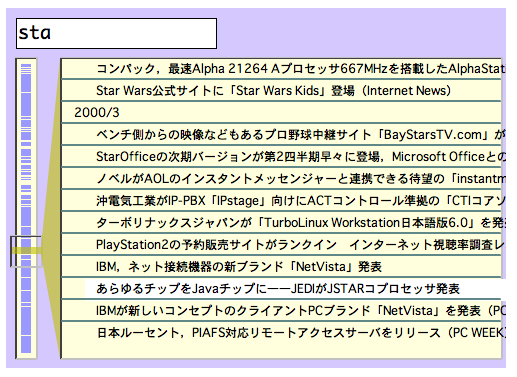The image size is (517, 377).
Task: Open the PlayStation2 reservation site headline
Action: pos(282,244)
